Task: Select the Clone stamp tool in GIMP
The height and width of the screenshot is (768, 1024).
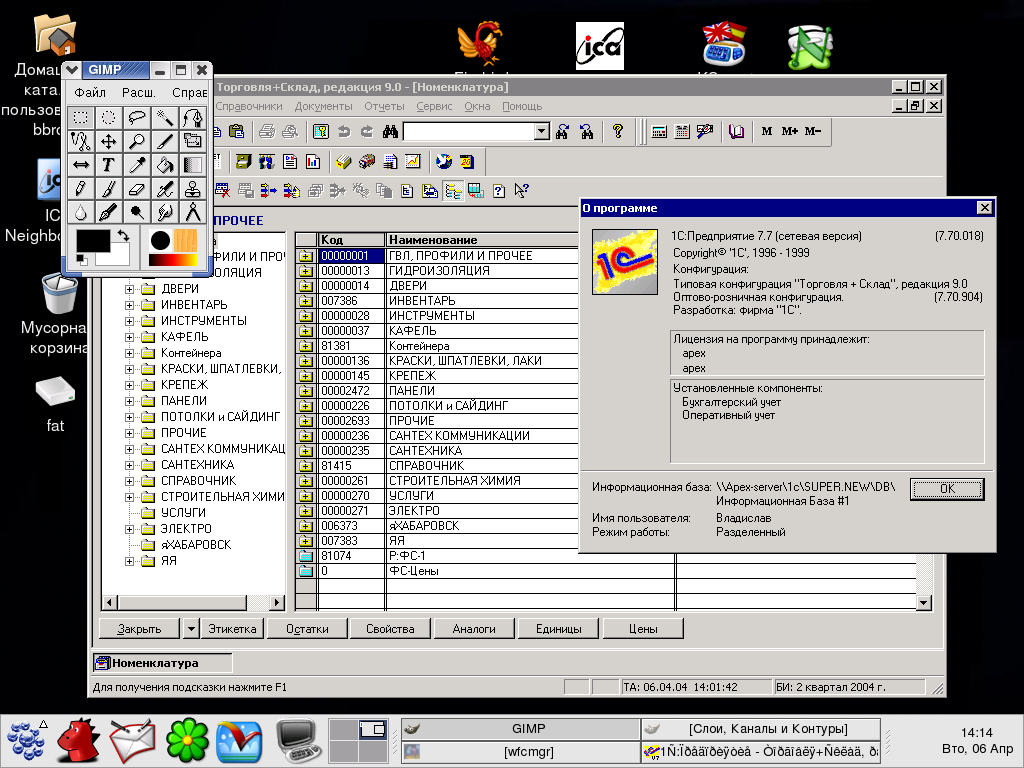Action: [x=193, y=189]
